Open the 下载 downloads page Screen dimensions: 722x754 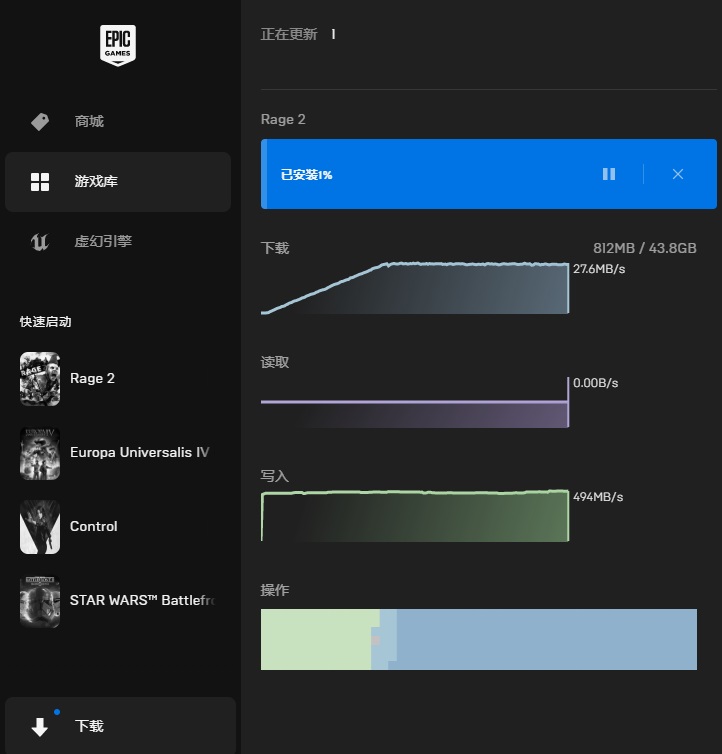click(x=89, y=727)
